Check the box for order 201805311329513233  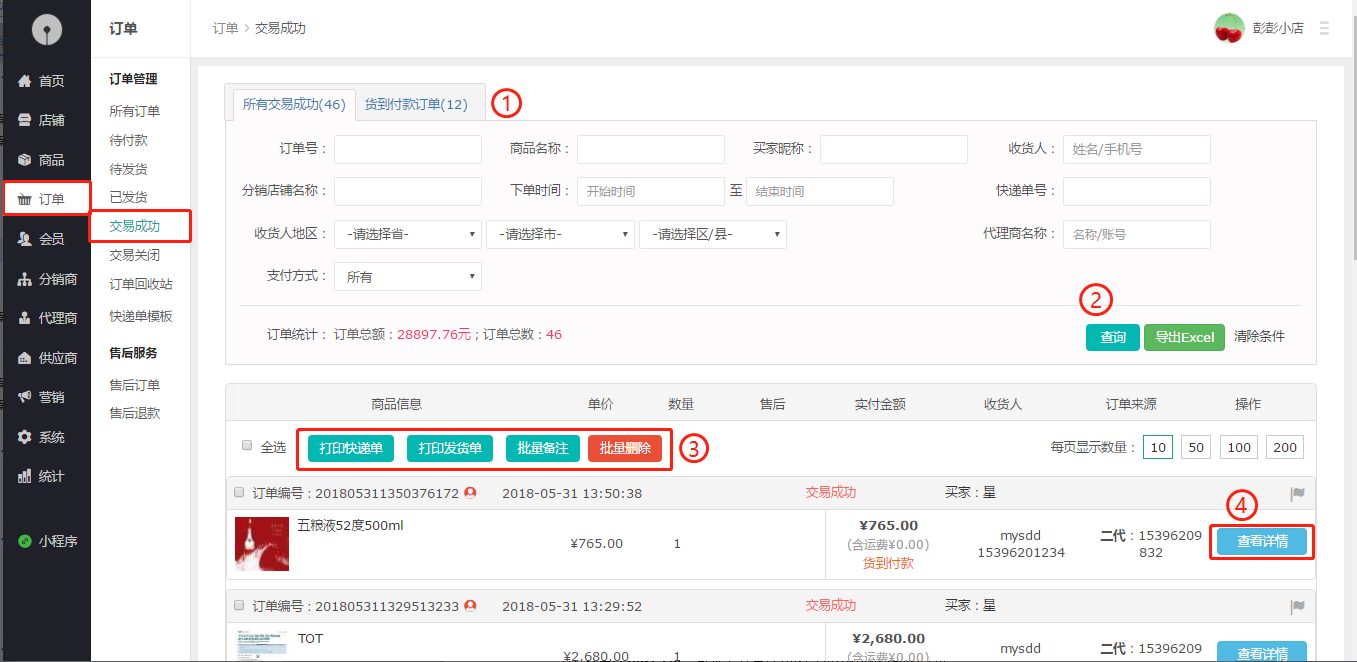[x=239, y=605]
